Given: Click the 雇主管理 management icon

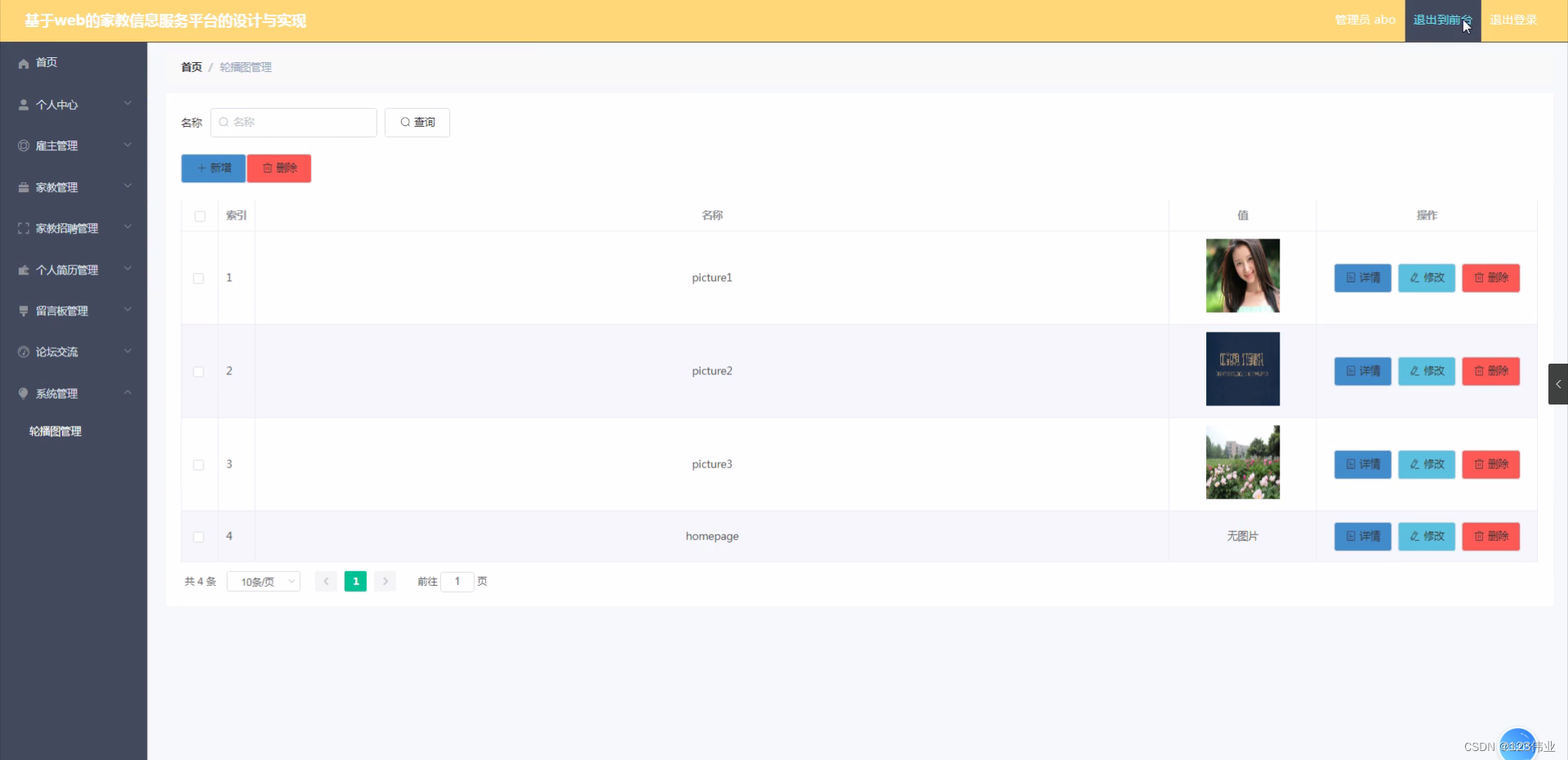Looking at the screenshot, I should (22, 145).
